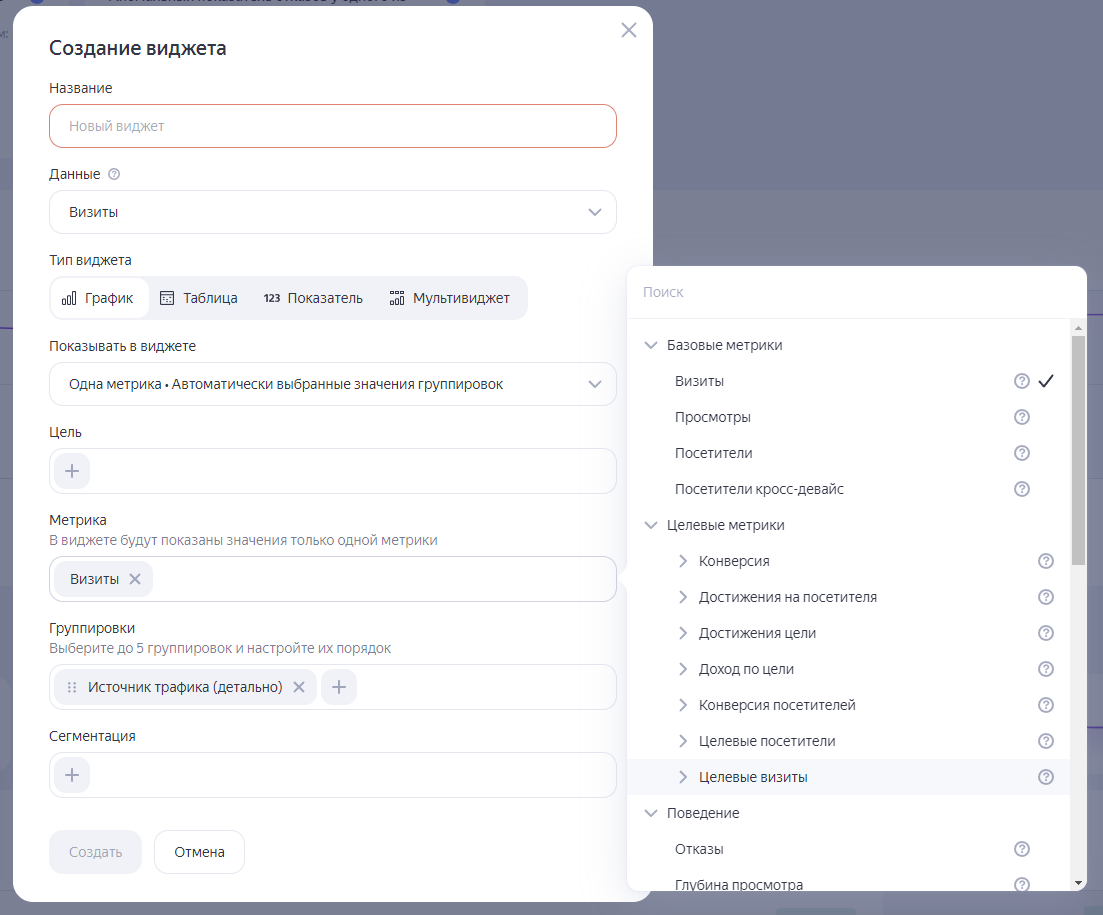The image size is (1103, 915).
Task: Click help icon beside Отказы metric
Action: click(1021, 849)
